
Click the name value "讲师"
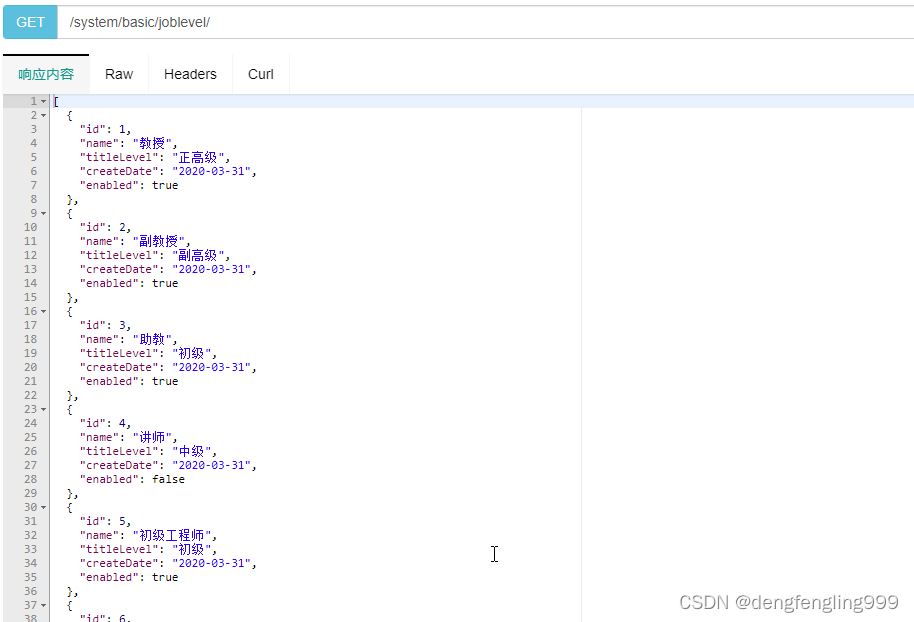(152, 437)
